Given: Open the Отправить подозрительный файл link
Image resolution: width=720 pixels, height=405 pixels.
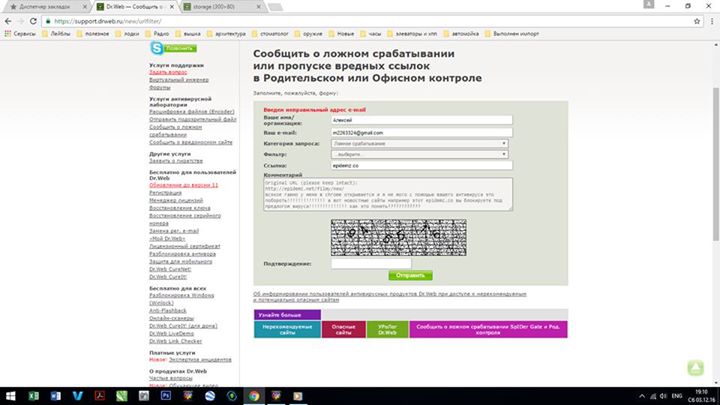Looking at the screenshot, I should tap(193, 119).
